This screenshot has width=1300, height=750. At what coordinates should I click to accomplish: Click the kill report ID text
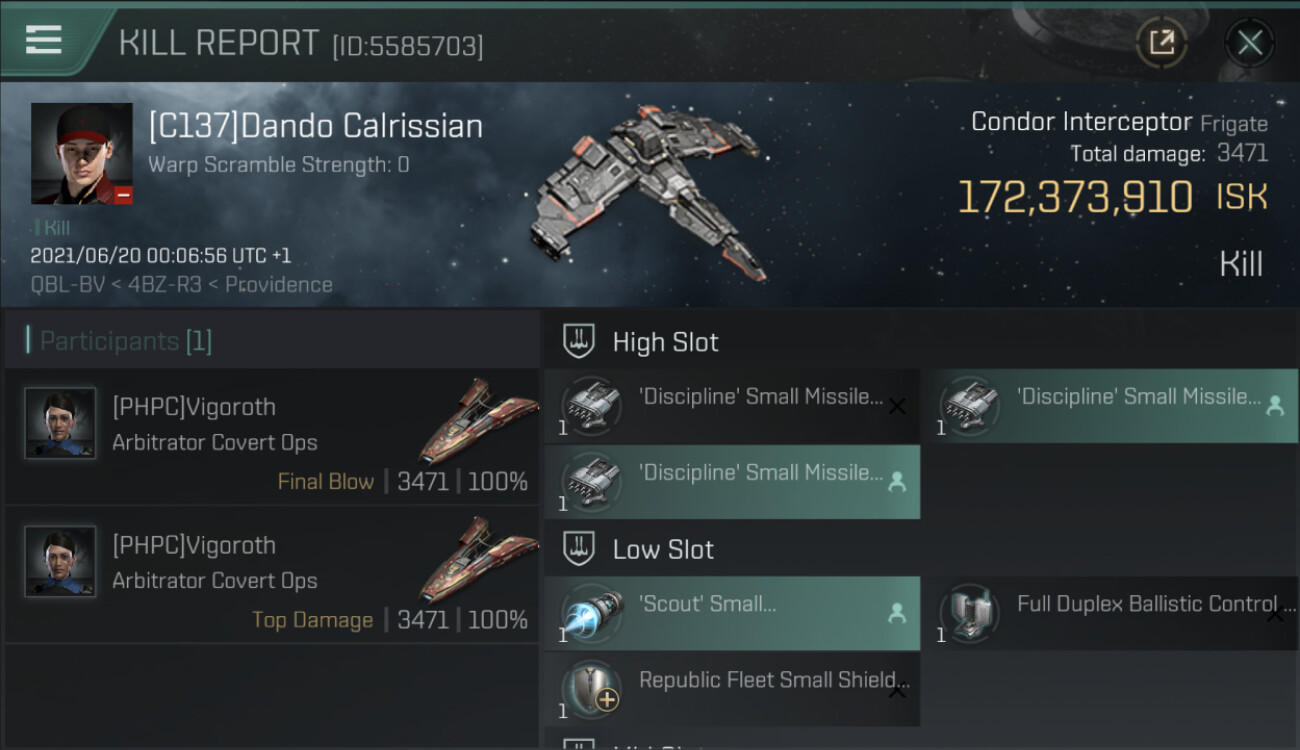coord(407,46)
